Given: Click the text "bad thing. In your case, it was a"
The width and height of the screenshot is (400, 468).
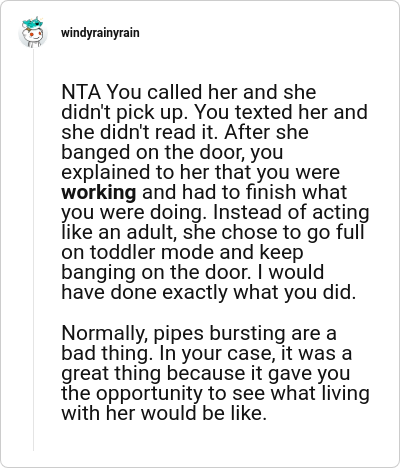Looking at the screenshot, I should (206, 353).
